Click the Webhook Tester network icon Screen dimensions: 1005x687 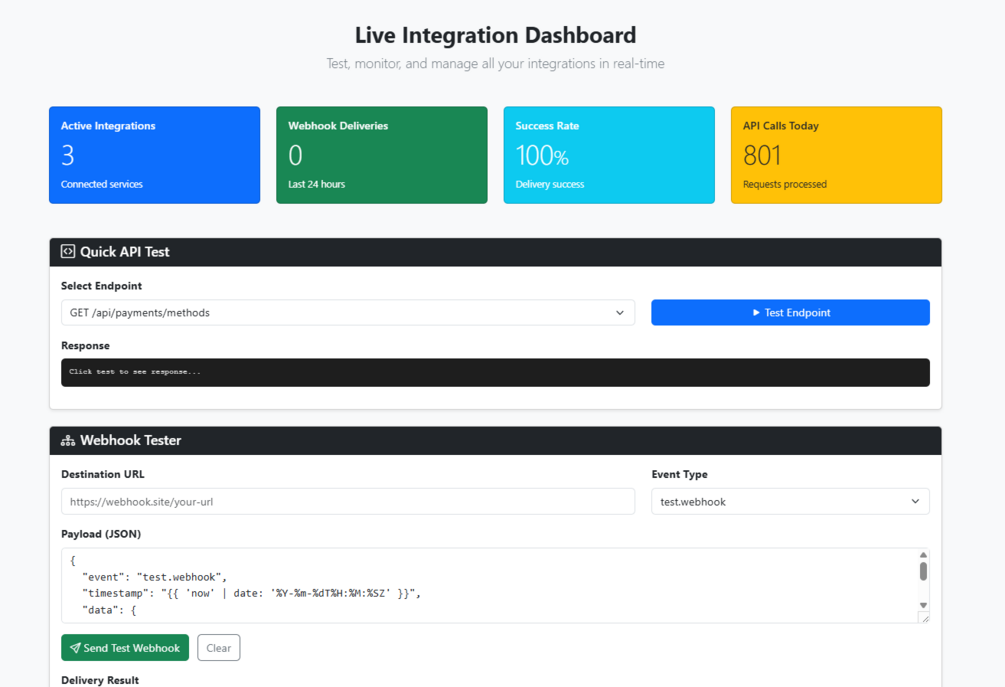click(x=68, y=441)
